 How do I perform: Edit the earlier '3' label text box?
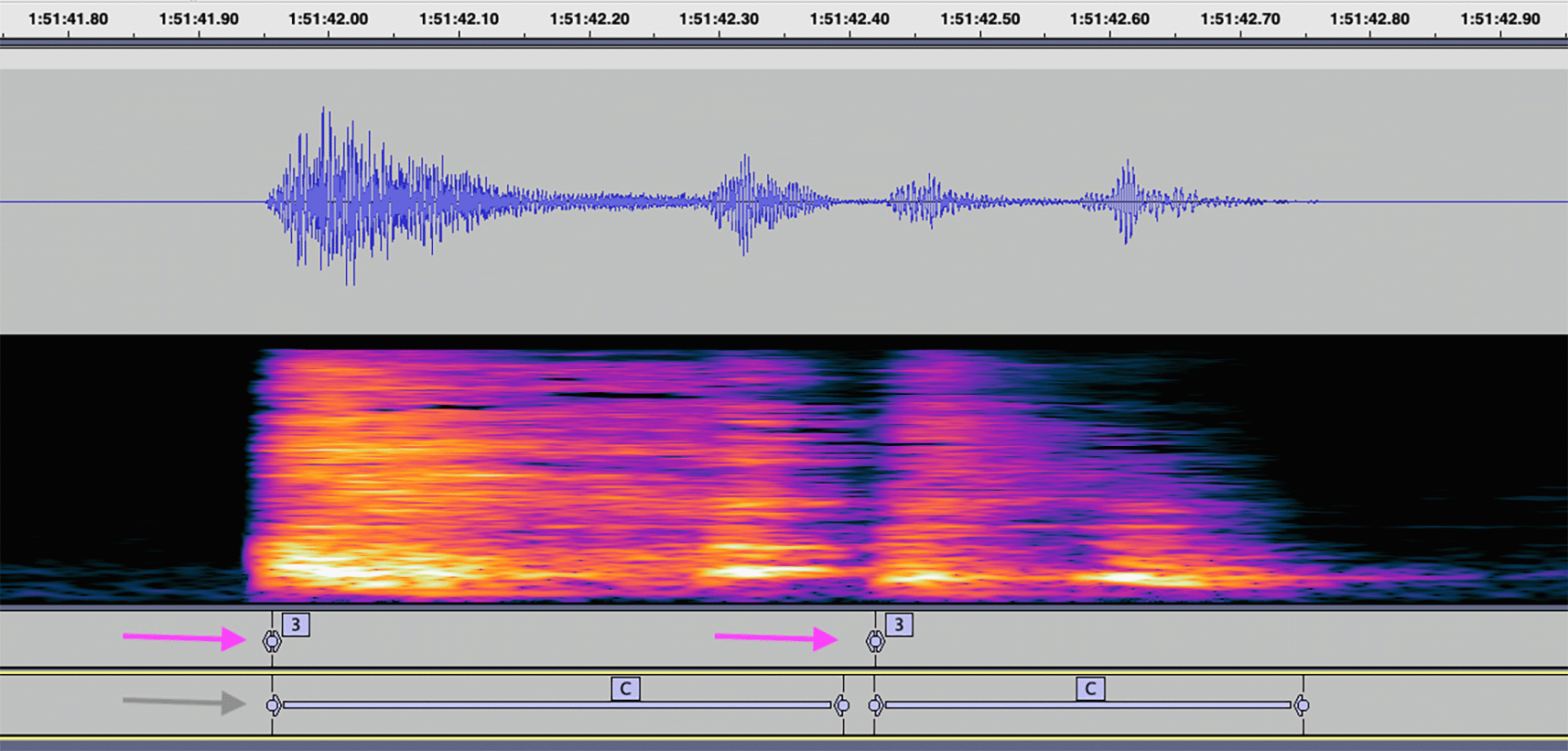tap(296, 626)
